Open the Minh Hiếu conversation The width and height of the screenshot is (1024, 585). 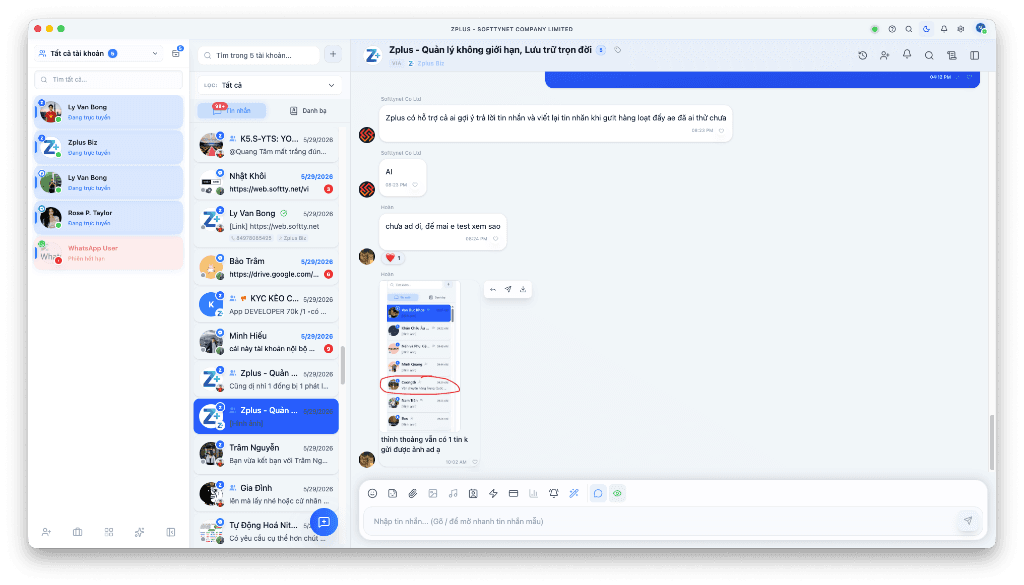[x=266, y=341]
